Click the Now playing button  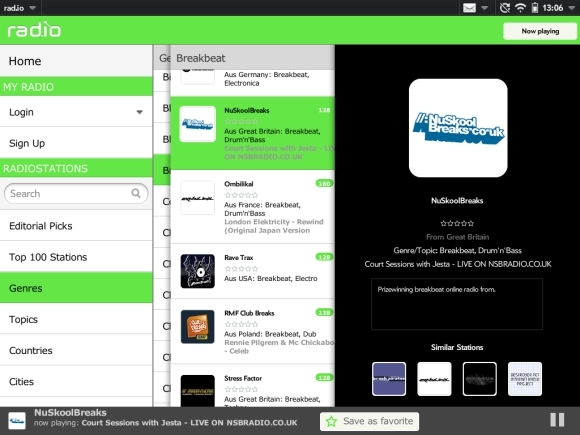(x=540, y=31)
